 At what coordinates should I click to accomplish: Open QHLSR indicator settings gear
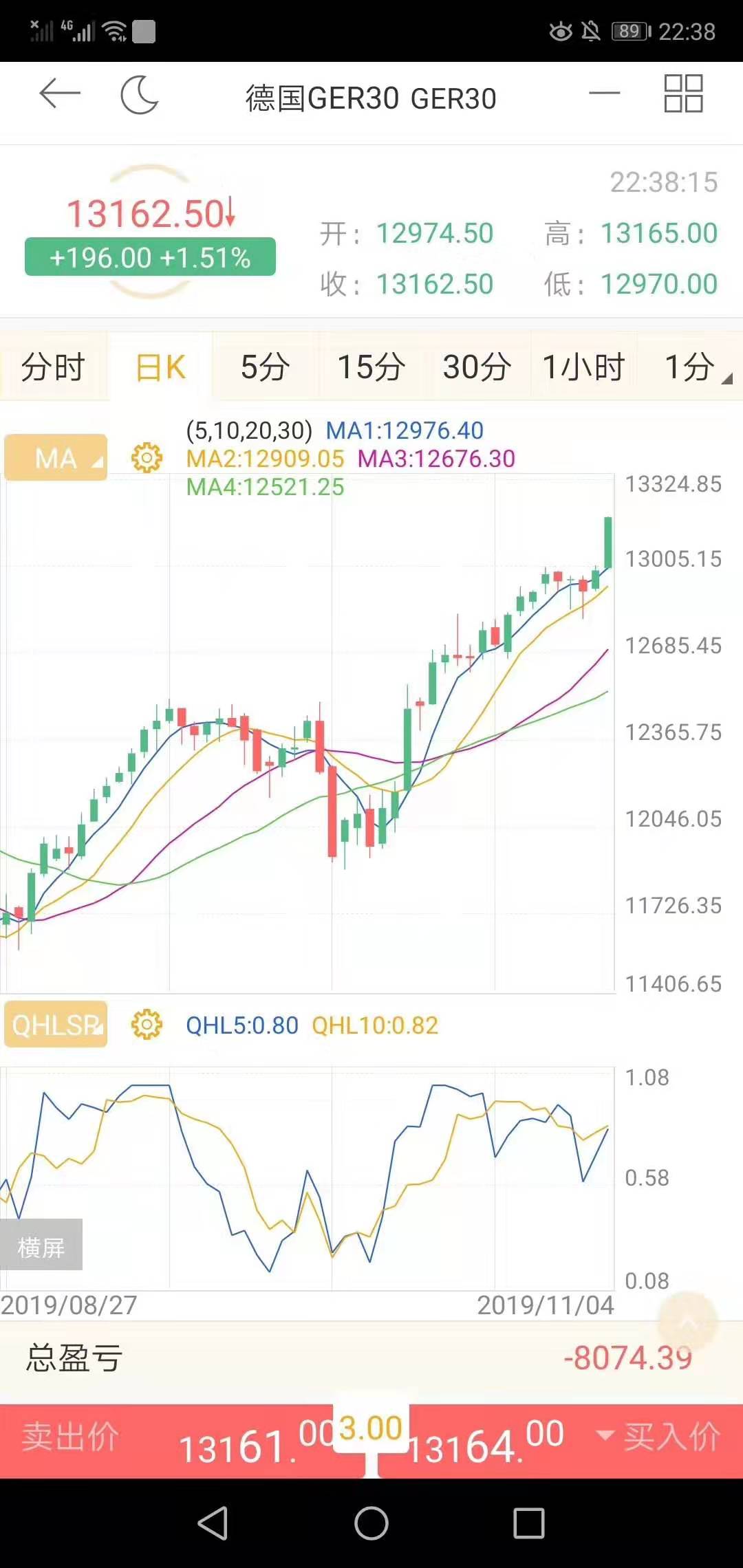point(147,1025)
